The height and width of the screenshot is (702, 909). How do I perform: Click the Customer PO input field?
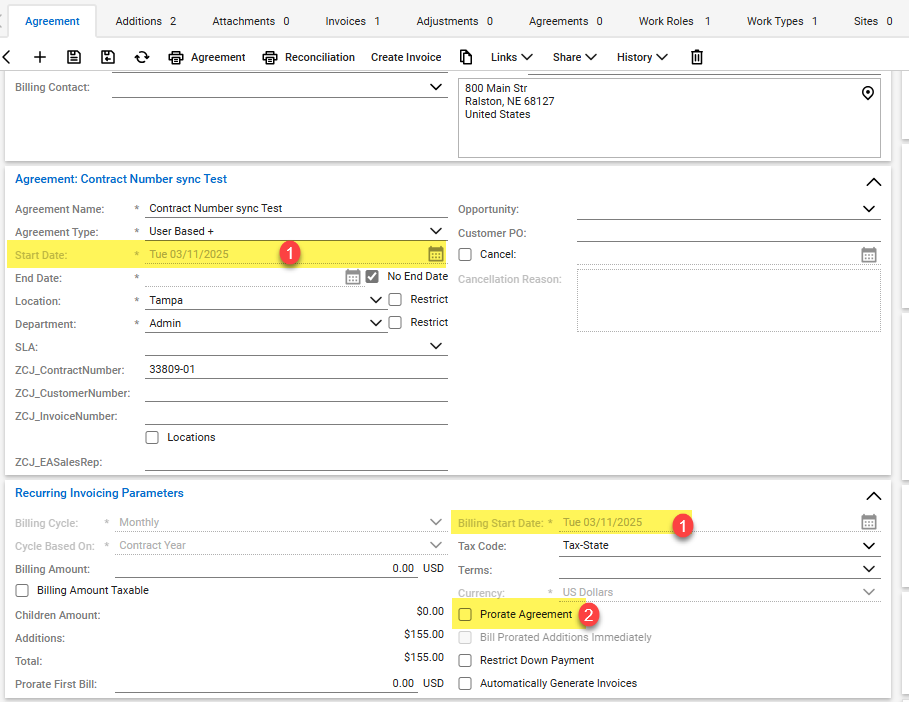pos(729,232)
